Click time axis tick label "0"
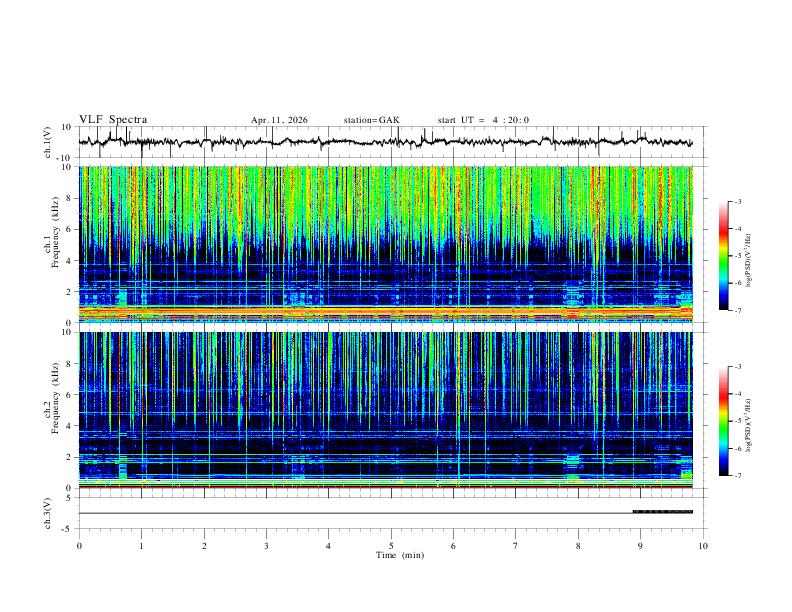 (79, 546)
